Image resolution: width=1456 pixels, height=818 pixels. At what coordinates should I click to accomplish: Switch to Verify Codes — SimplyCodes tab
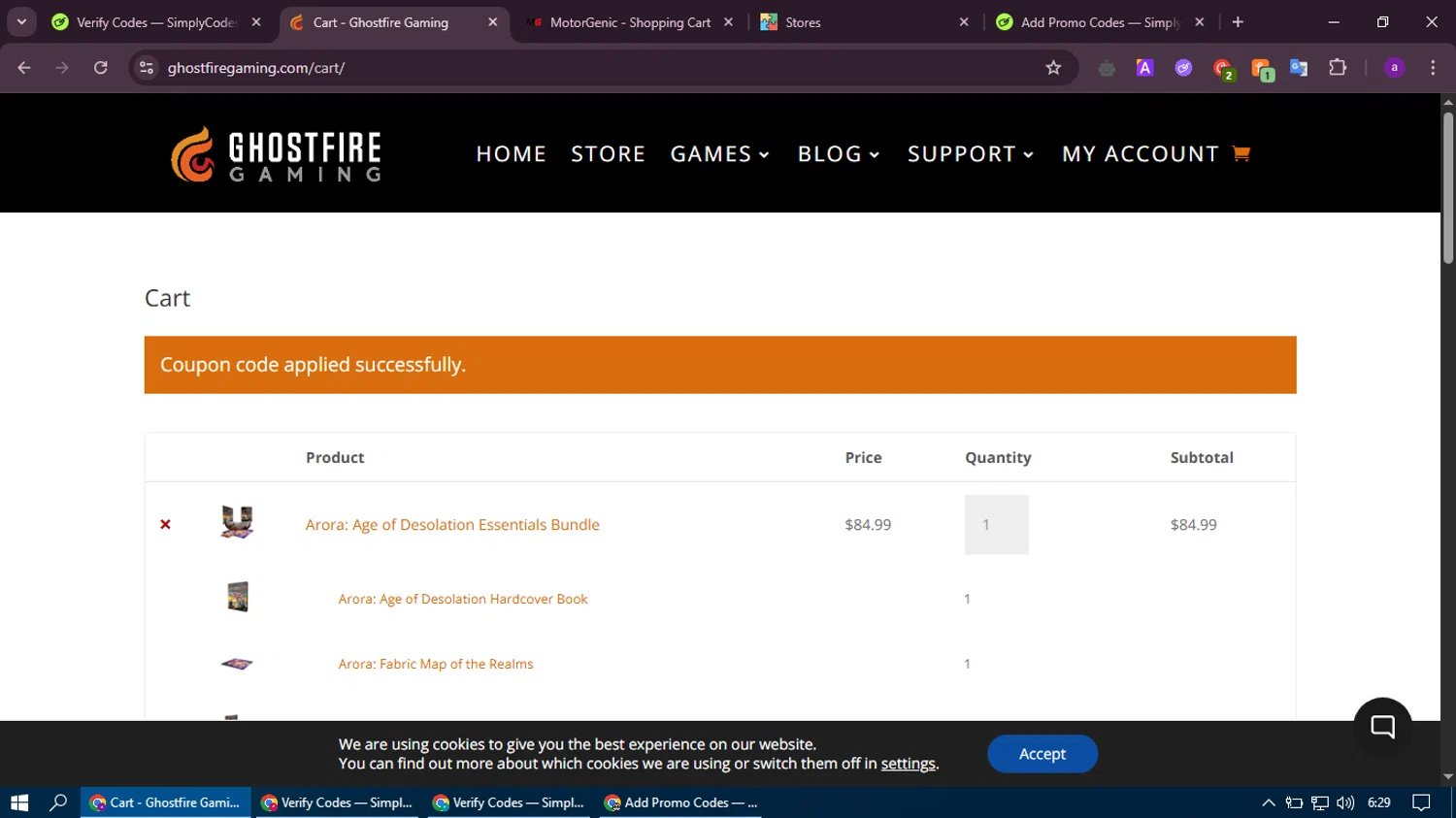click(x=155, y=22)
